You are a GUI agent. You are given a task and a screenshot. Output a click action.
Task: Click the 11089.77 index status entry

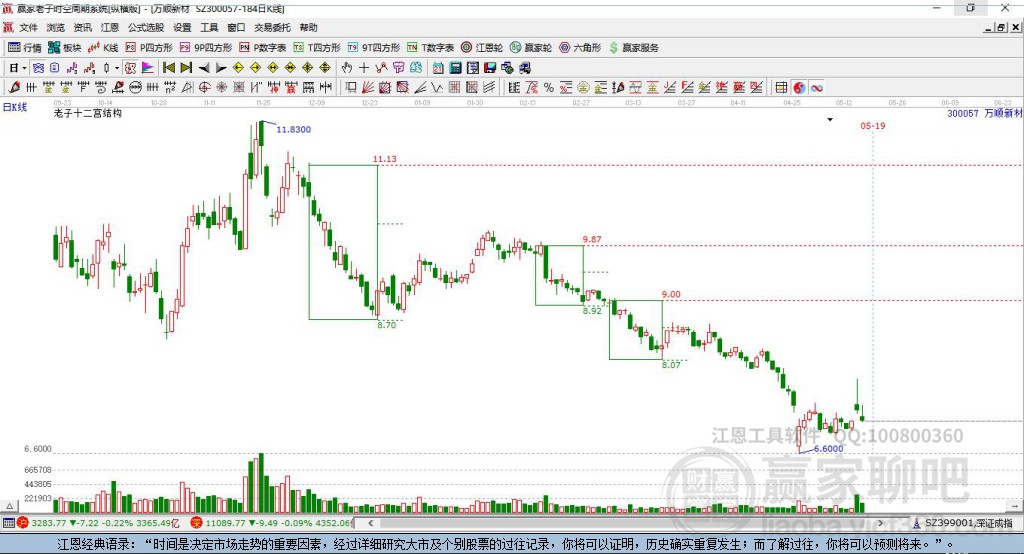[272, 523]
